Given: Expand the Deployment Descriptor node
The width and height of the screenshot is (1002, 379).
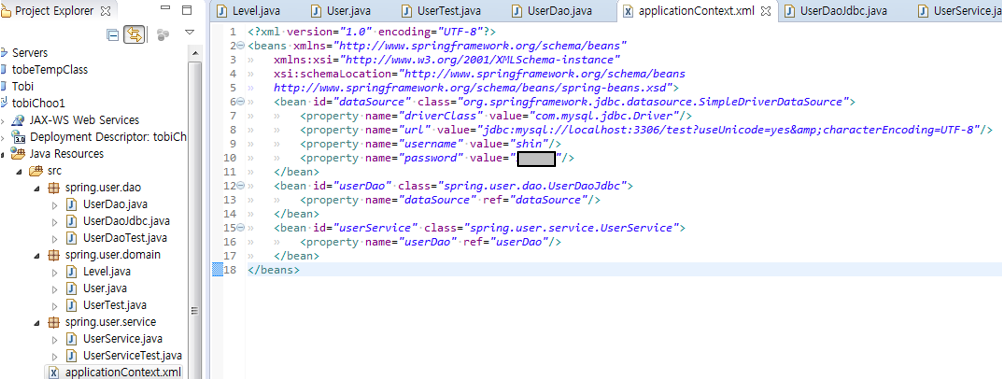Looking at the screenshot, I should [x=3, y=137].
